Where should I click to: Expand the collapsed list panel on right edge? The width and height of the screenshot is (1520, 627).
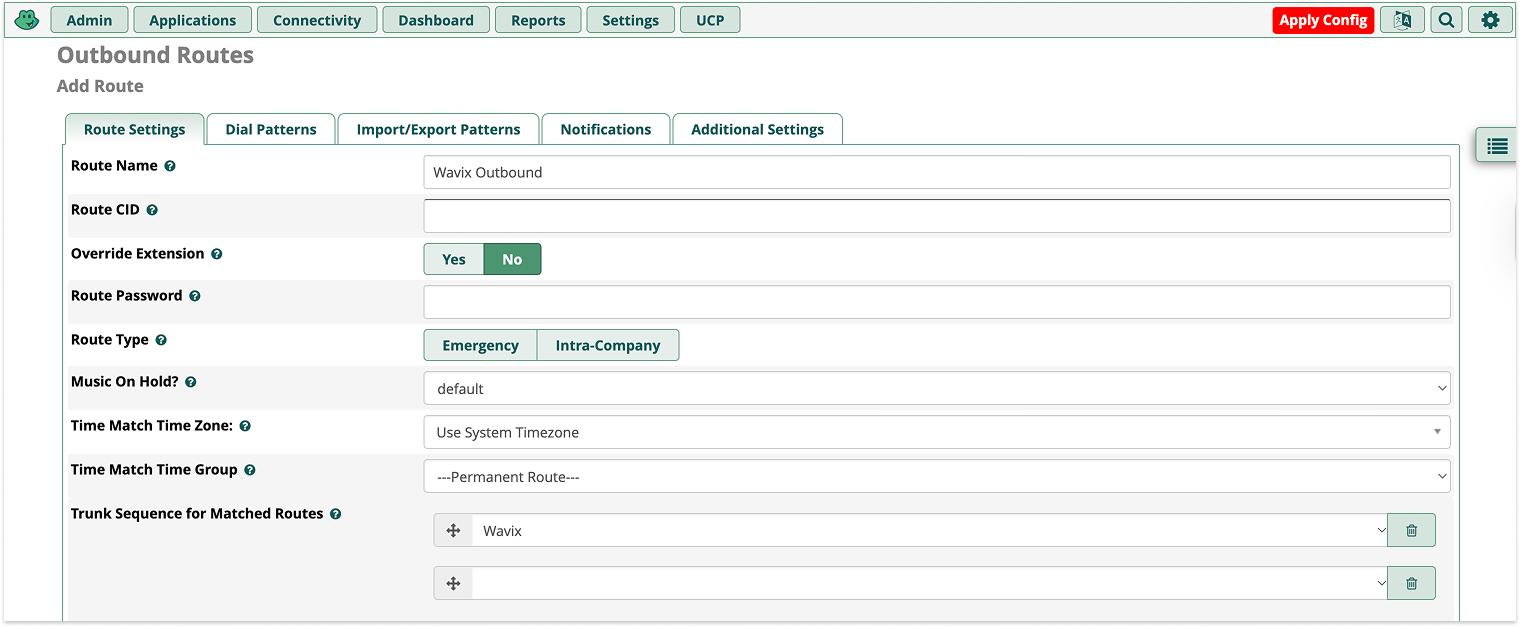click(1495, 145)
